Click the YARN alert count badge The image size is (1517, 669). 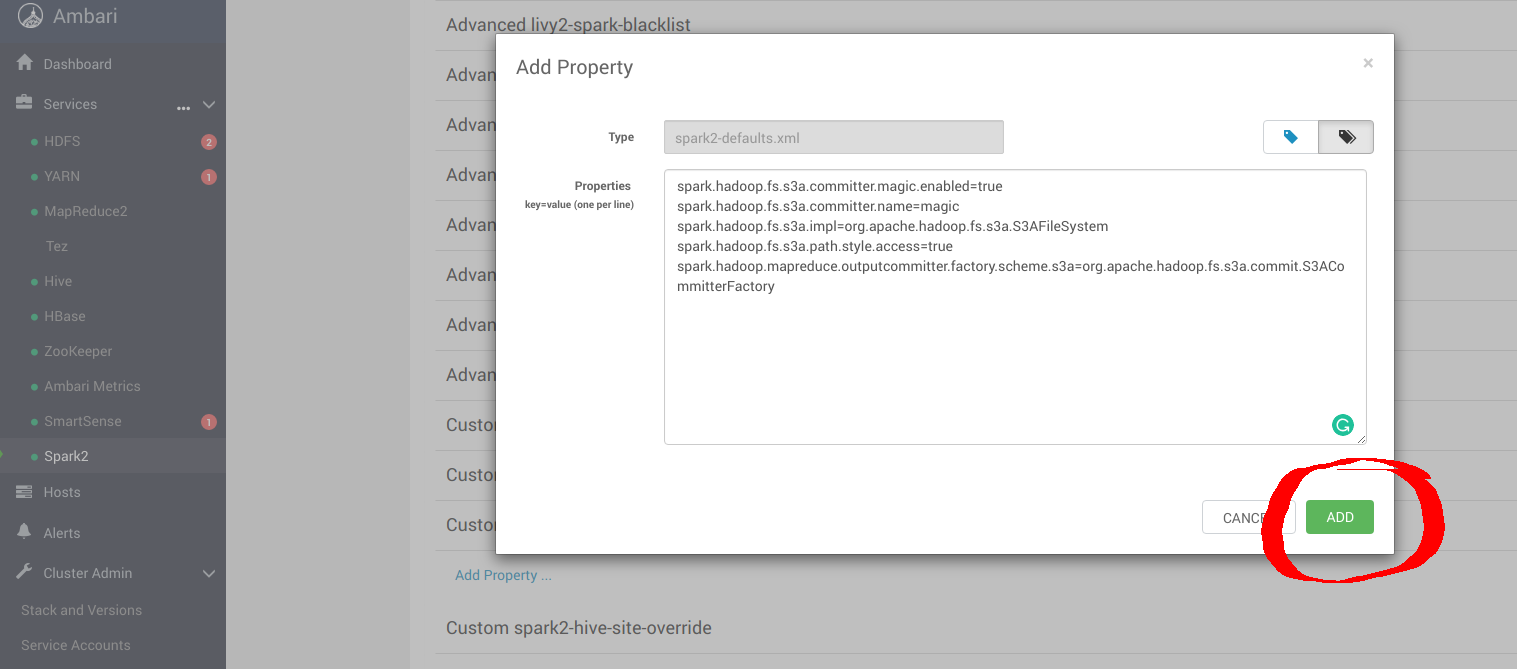pos(208,177)
